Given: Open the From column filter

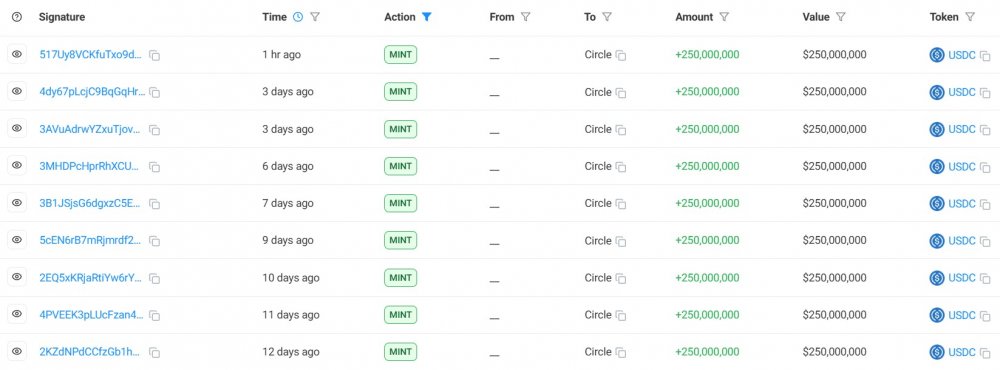Looking at the screenshot, I should coord(526,17).
